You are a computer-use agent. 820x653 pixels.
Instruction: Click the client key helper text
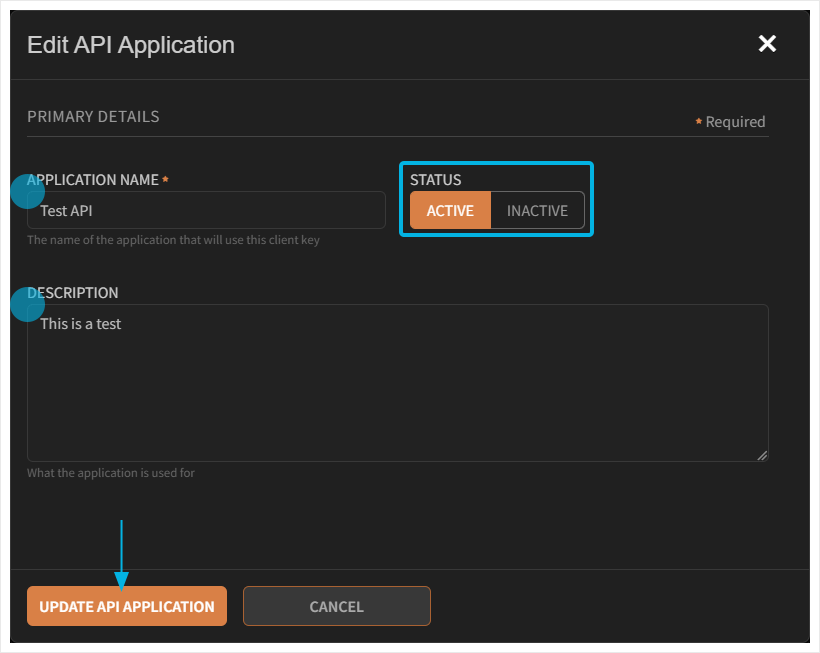click(173, 240)
